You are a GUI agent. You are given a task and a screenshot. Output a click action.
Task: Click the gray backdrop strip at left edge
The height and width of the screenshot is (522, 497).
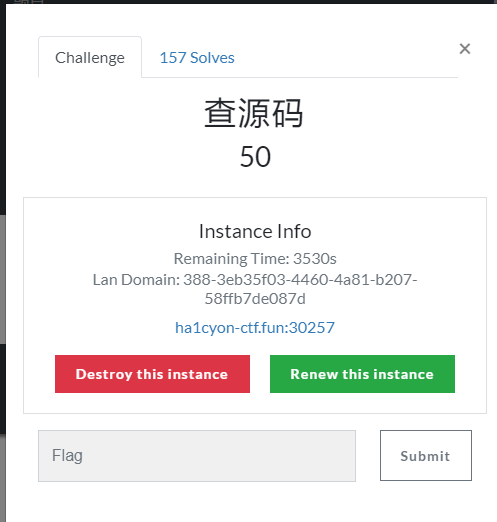point(3,280)
